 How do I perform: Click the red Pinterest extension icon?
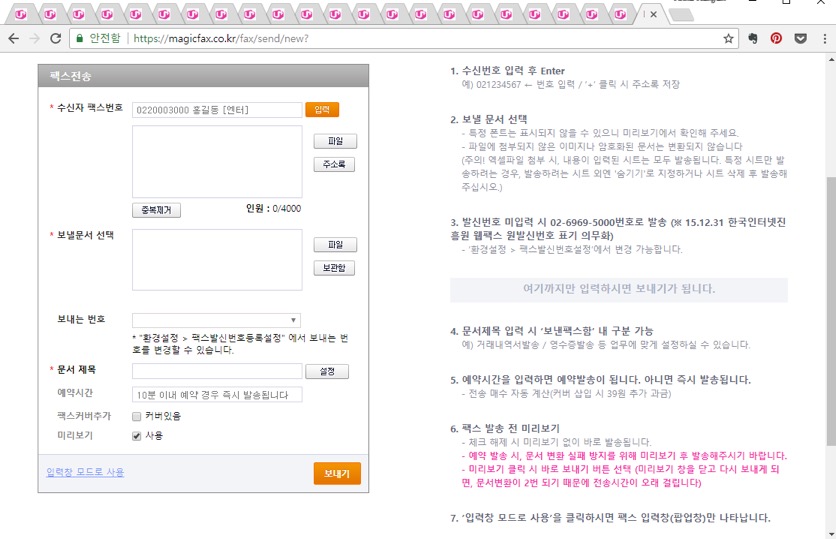tap(776, 38)
